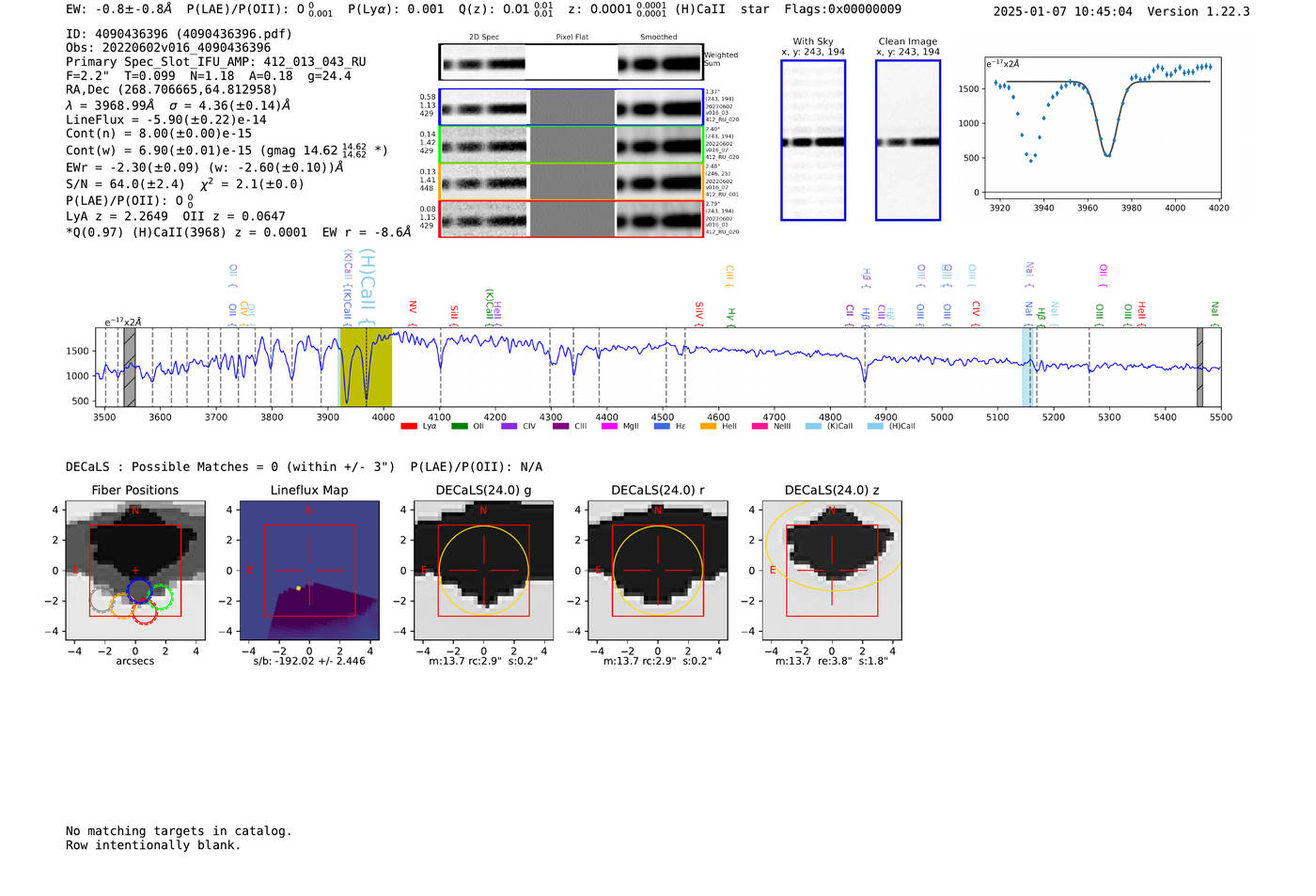Screen dimensions: 1316x896
Task: Click the green-bordered 2D spectrum row
Action: [571, 145]
